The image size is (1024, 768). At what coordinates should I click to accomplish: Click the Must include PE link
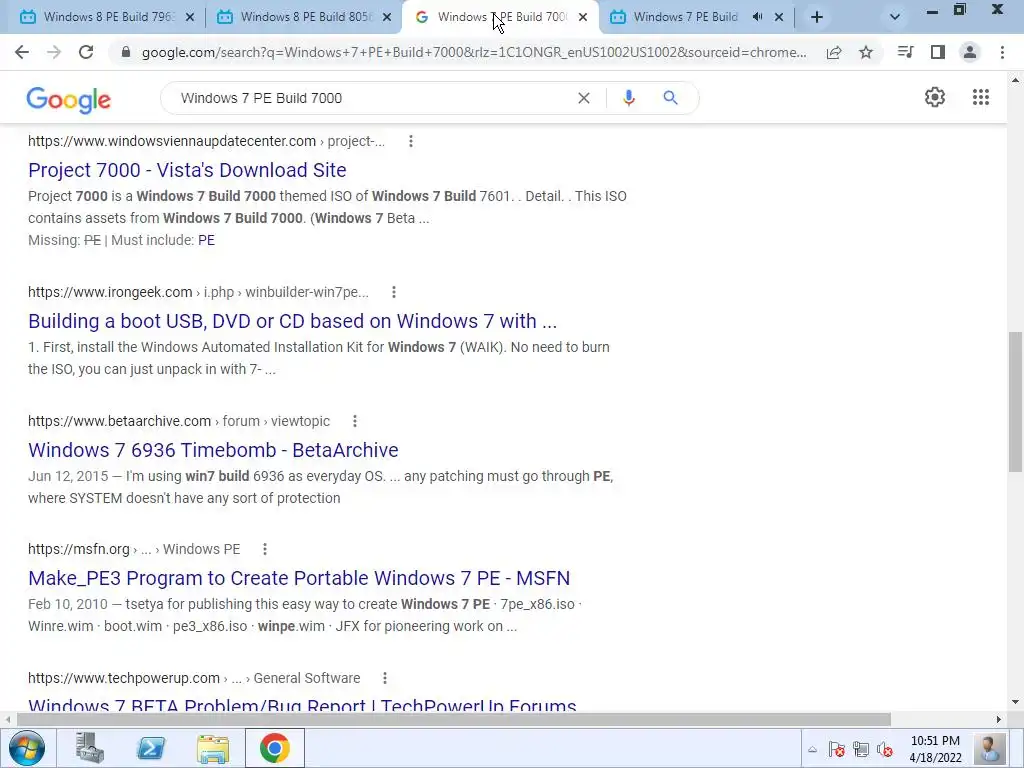[x=206, y=240]
